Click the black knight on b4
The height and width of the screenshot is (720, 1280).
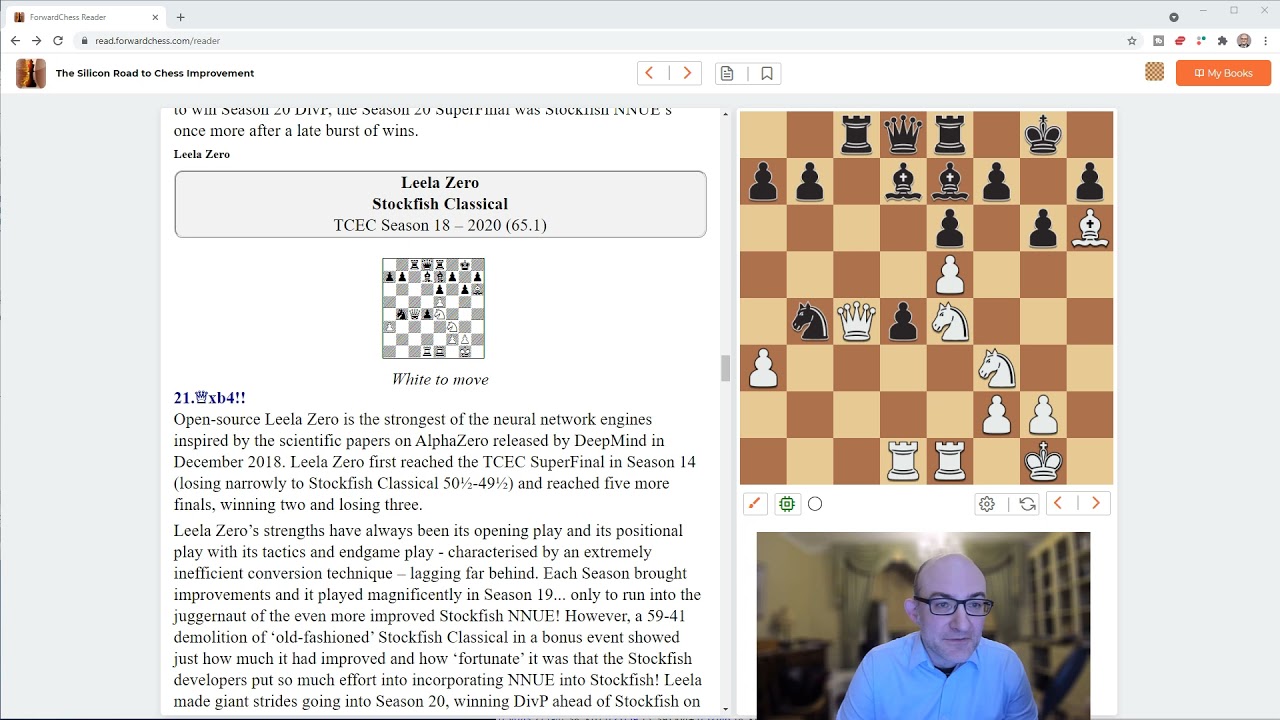[x=810, y=321]
